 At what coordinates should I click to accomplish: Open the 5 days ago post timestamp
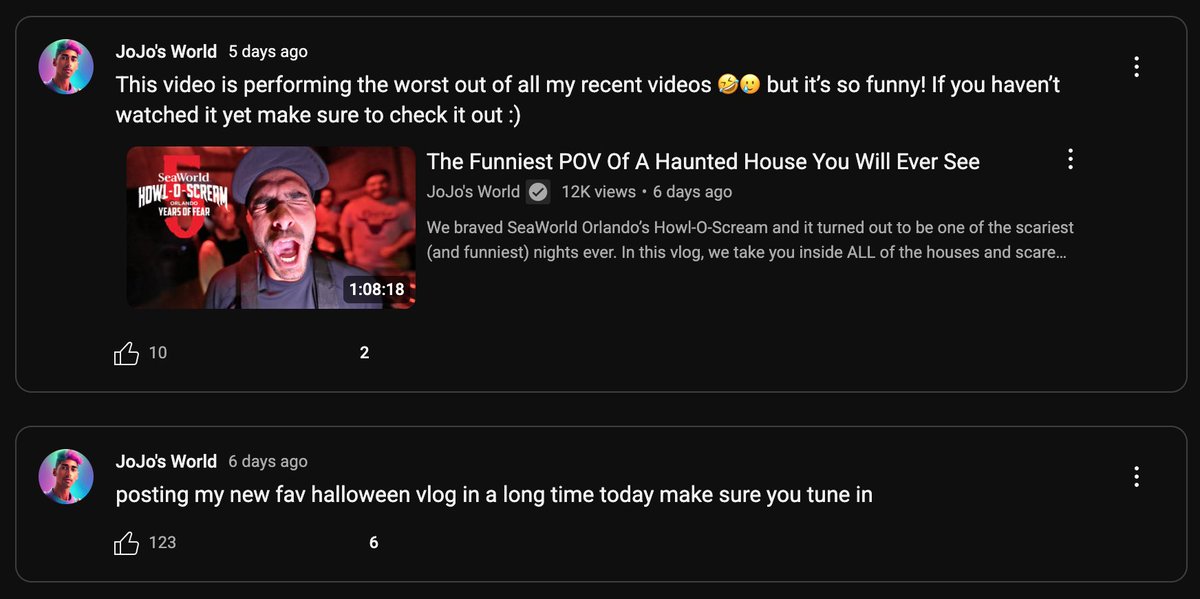(x=268, y=51)
